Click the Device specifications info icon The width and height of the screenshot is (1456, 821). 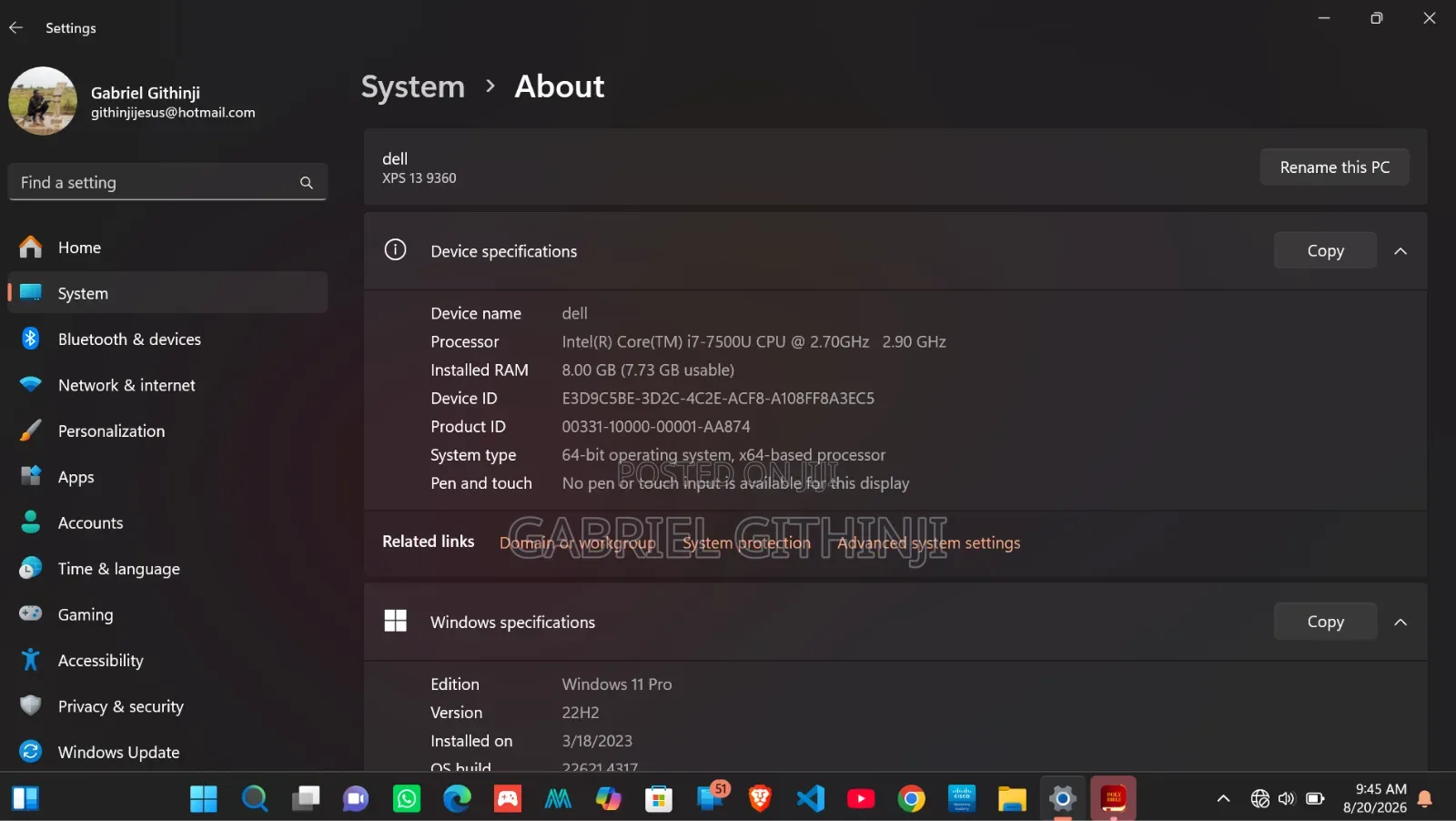tap(395, 250)
